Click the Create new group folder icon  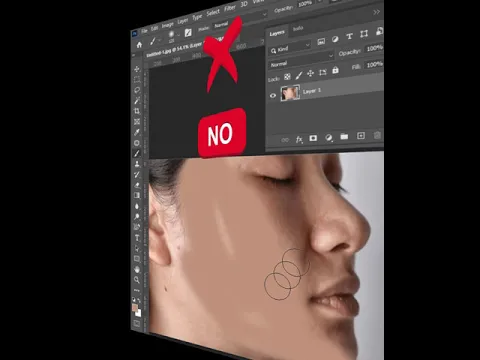coord(344,136)
